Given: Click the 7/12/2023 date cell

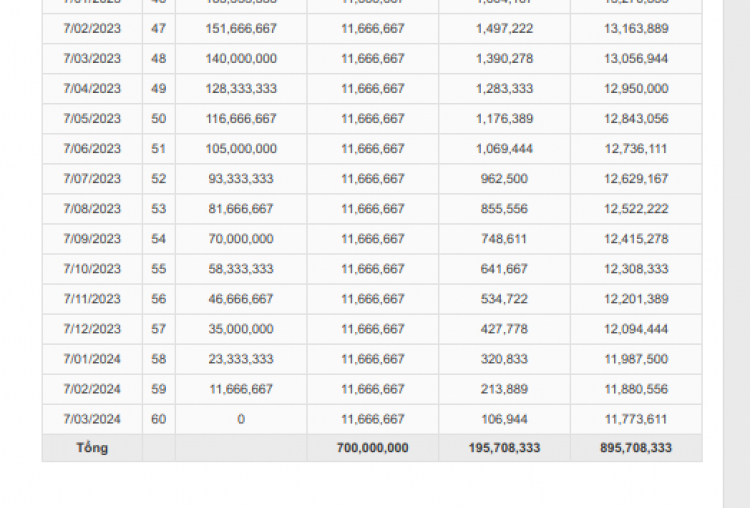Looking at the screenshot, I should pos(92,329).
